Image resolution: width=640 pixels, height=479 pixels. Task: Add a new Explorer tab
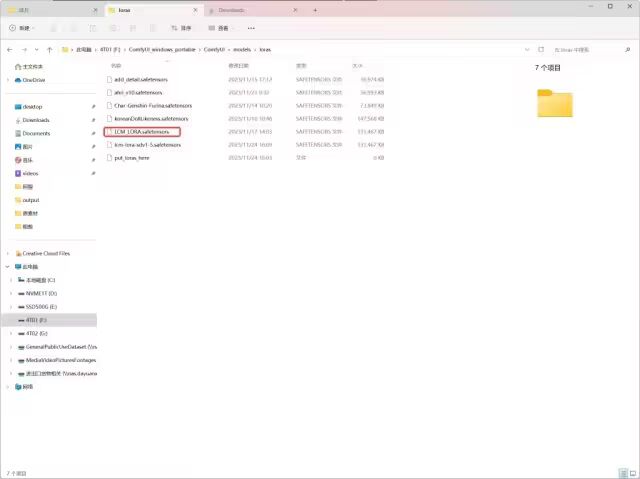tap(315, 10)
